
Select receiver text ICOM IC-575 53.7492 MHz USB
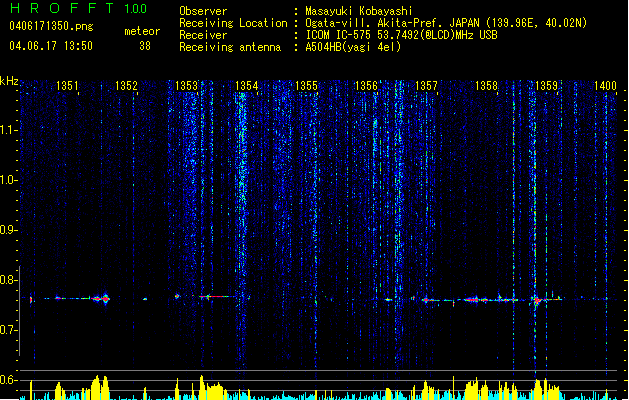pyautogui.click(x=401, y=35)
